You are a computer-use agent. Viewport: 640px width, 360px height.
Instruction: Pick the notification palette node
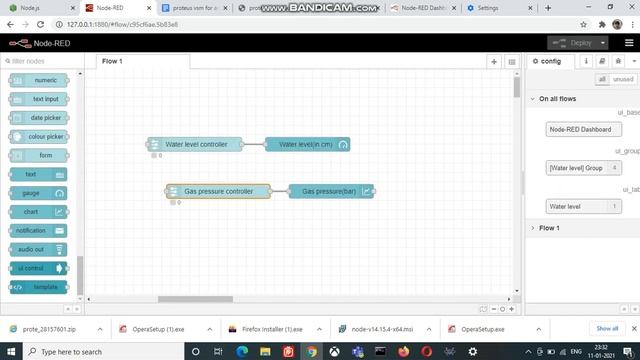39,231
